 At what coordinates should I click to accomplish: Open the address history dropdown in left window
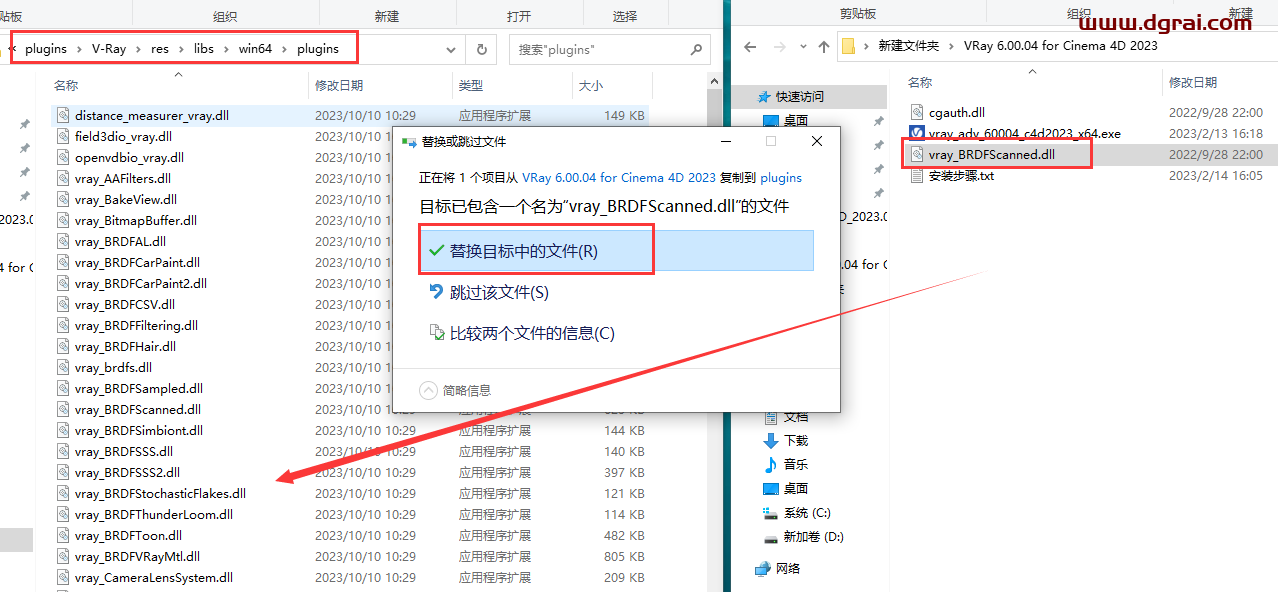coord(451,48)
